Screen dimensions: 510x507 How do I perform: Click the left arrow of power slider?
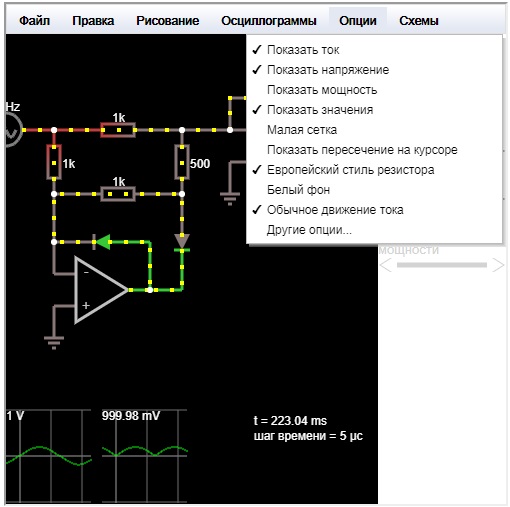tap(385, 265)
